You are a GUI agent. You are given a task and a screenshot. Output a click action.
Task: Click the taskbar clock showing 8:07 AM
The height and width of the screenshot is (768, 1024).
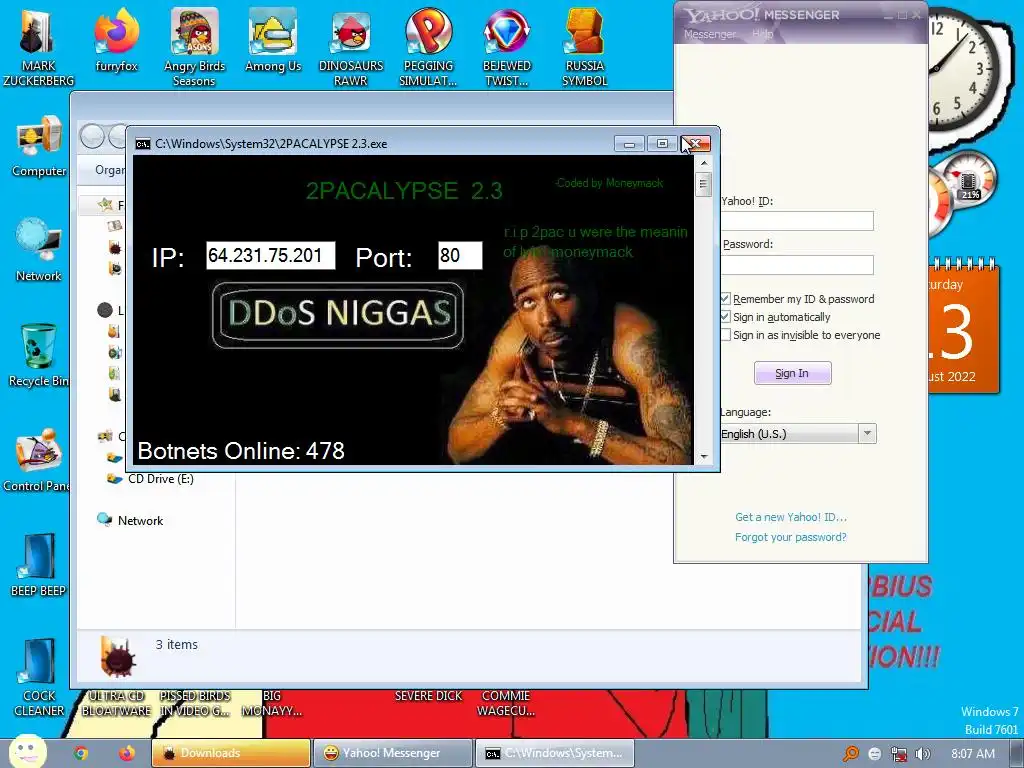pos(973,754)
